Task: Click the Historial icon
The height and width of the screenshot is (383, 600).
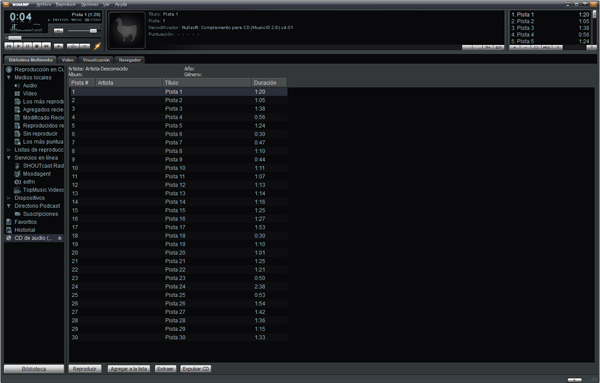Action: [x=9, y=230]
